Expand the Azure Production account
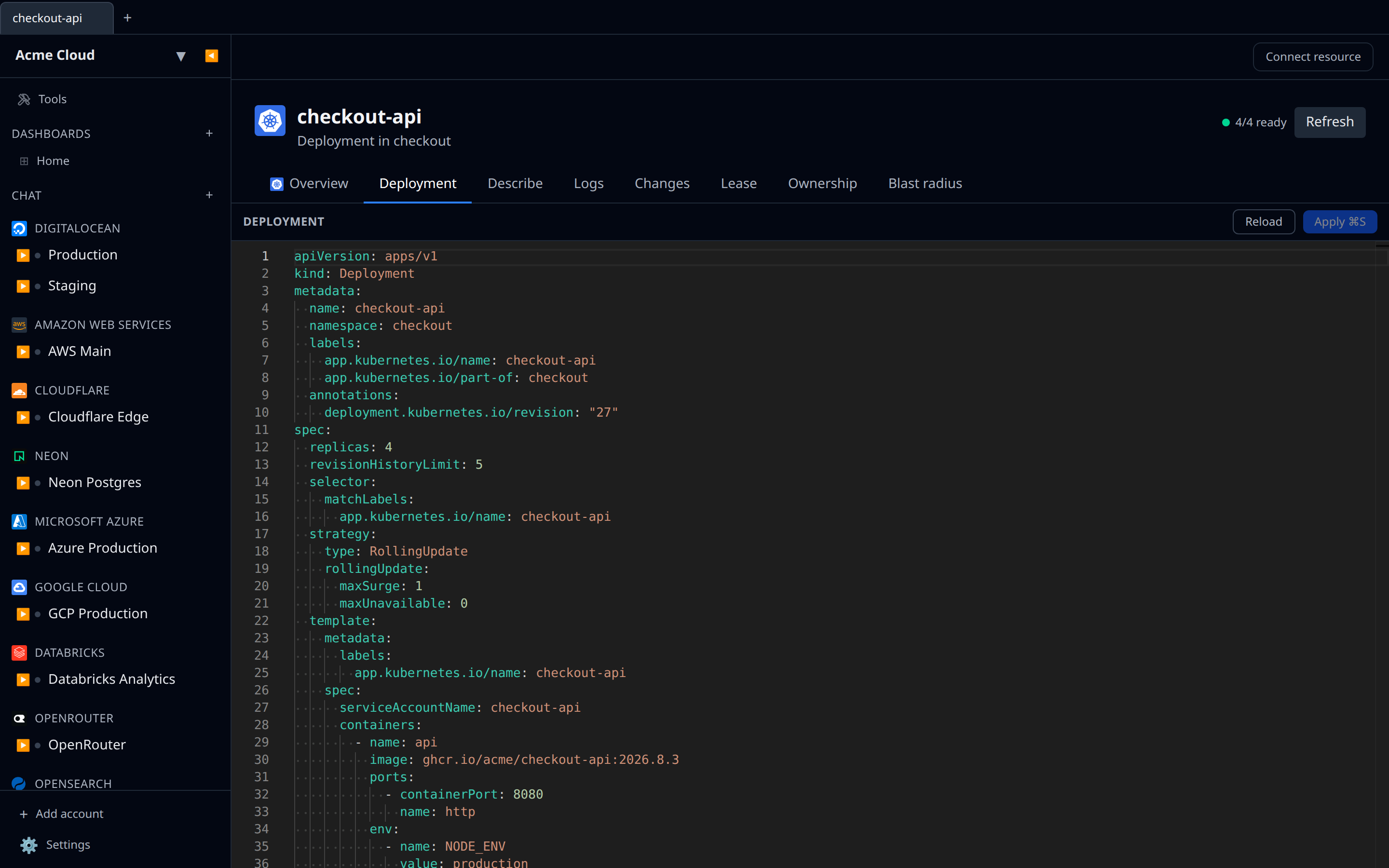This screenshot has width=1389, height=868. pyautogui.click(x=23, y=548)
